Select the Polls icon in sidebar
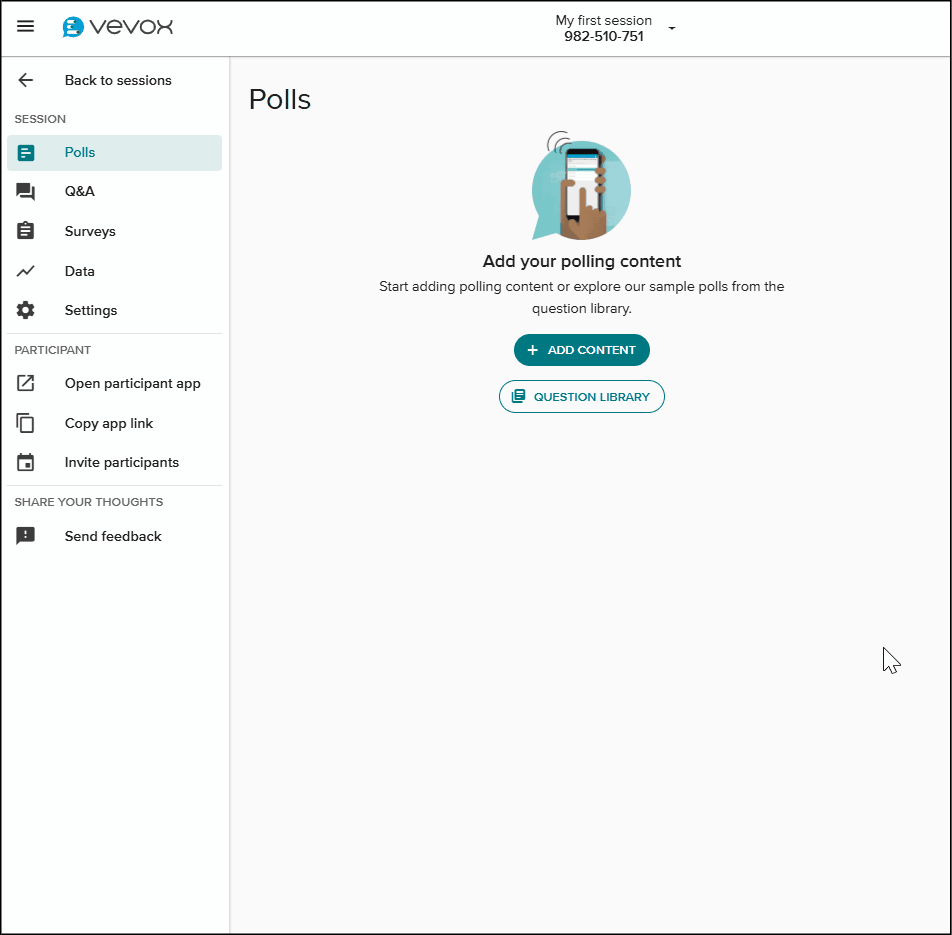Viewport: 952px width, 935px height. (x=26, y=153)
